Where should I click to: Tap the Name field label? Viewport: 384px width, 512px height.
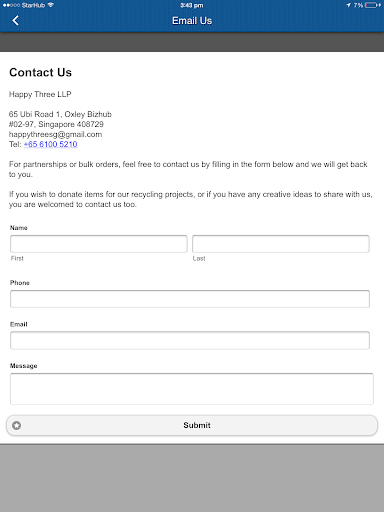point(19,228)
